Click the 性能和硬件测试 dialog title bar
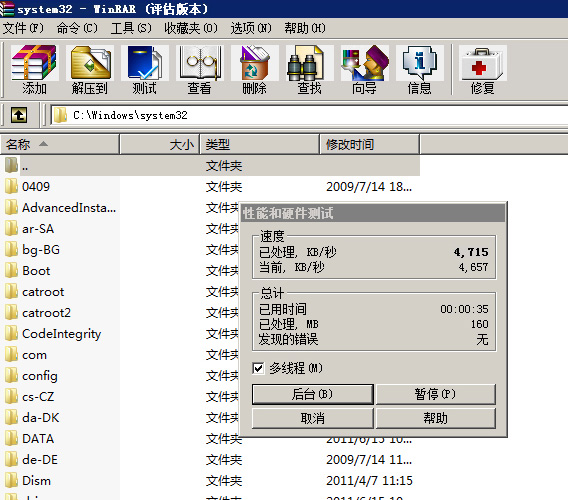The width and height of the screenshot is (568, 500). click(373, 213)
